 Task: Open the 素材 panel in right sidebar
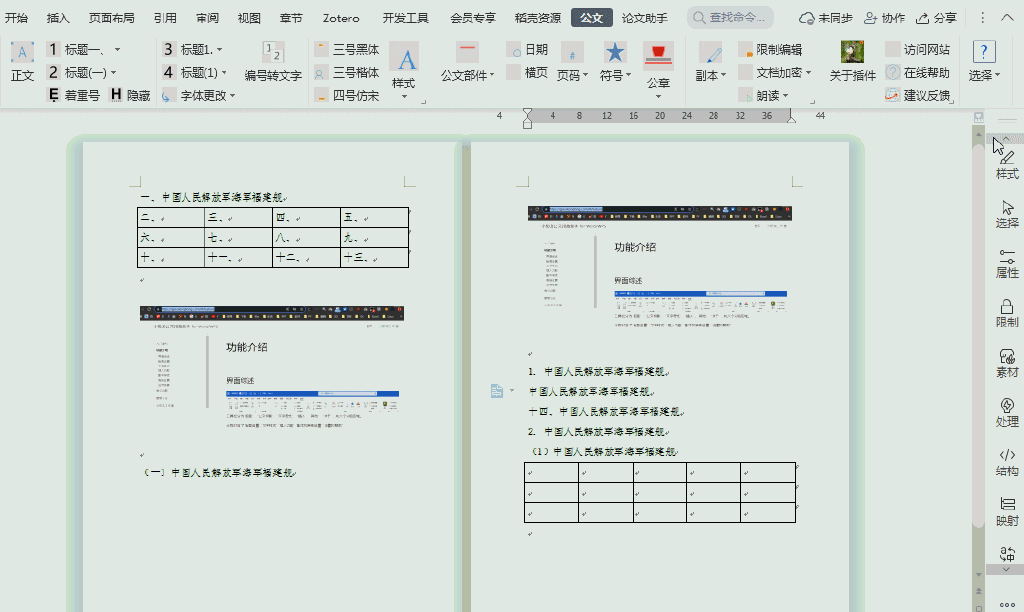tap(1007, 363)
